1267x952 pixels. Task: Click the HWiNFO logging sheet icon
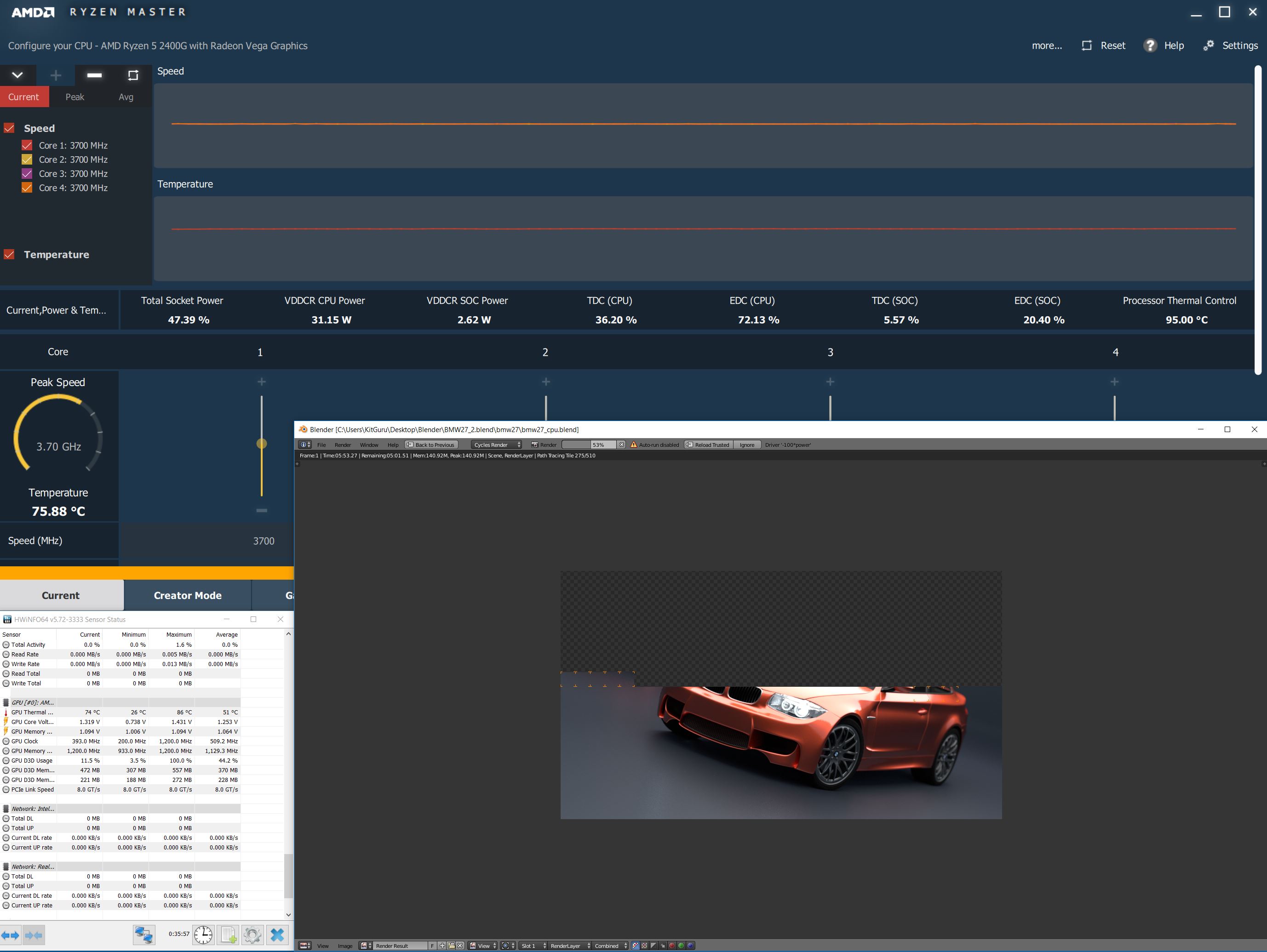pyautogui.click(x=228, y=935)
